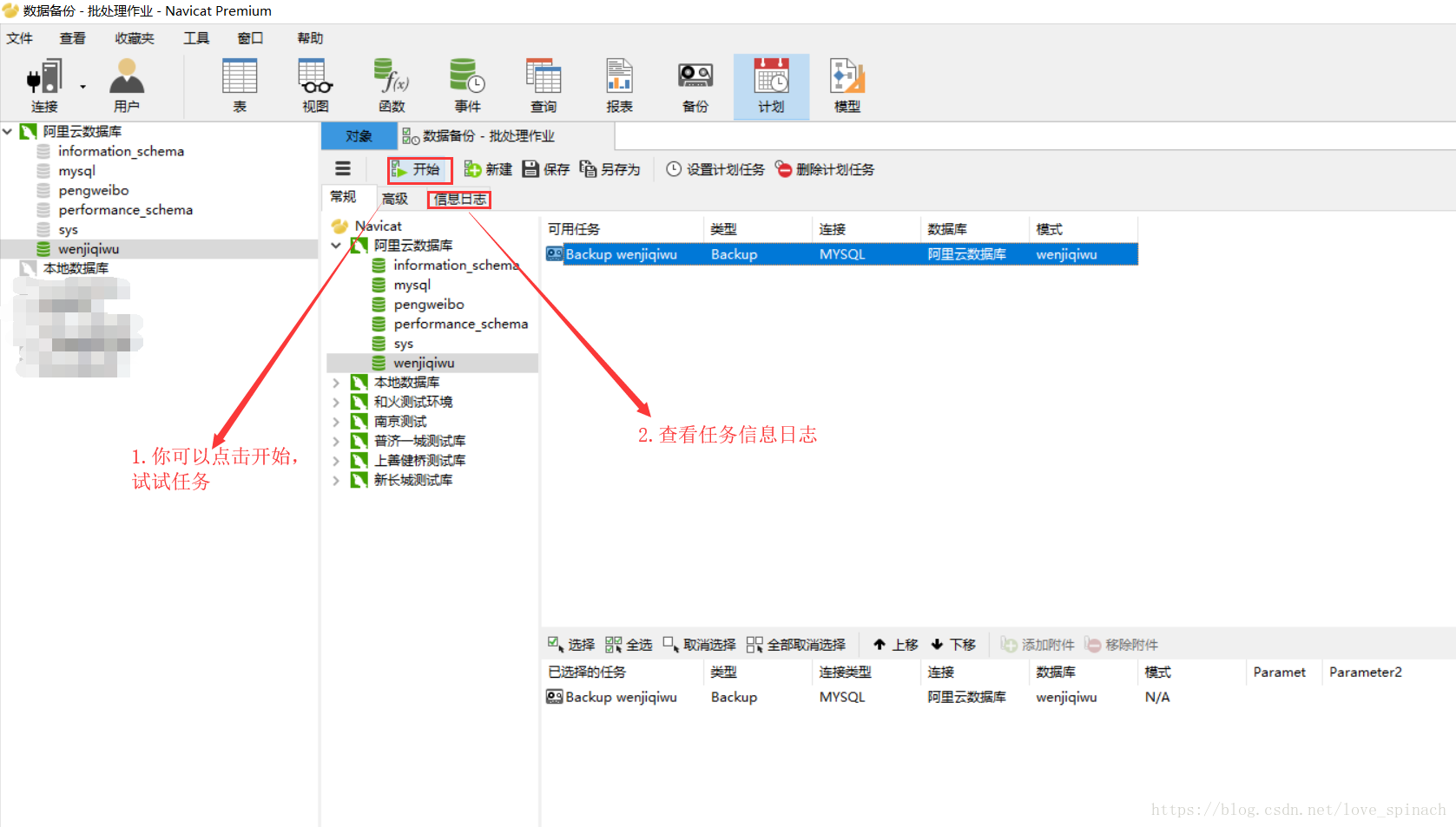This screenshot has height=827, width=1456.
Task: Click 设置计划任务 (Set schedule task)
Action: [715, 169]
